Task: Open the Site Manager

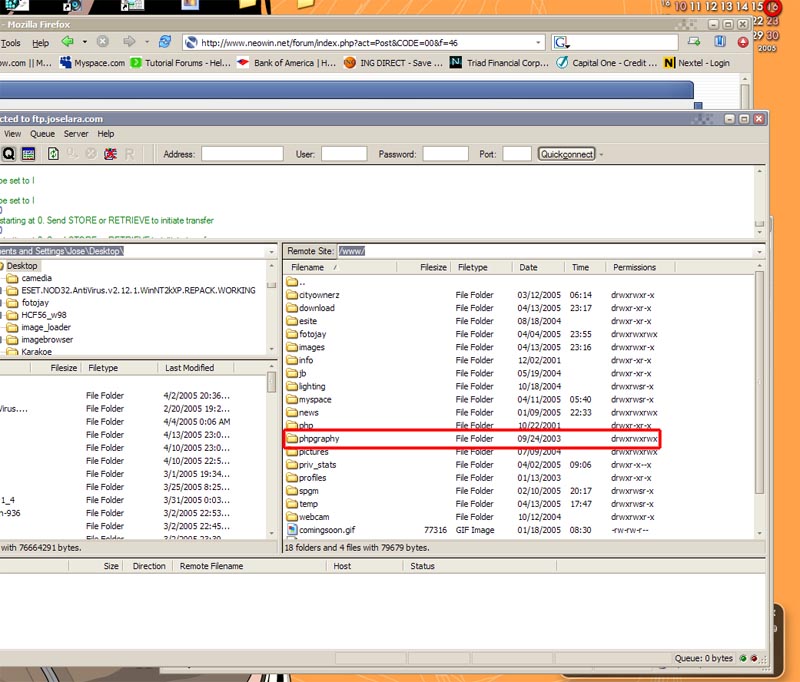Action: click(x=28, y=153)
